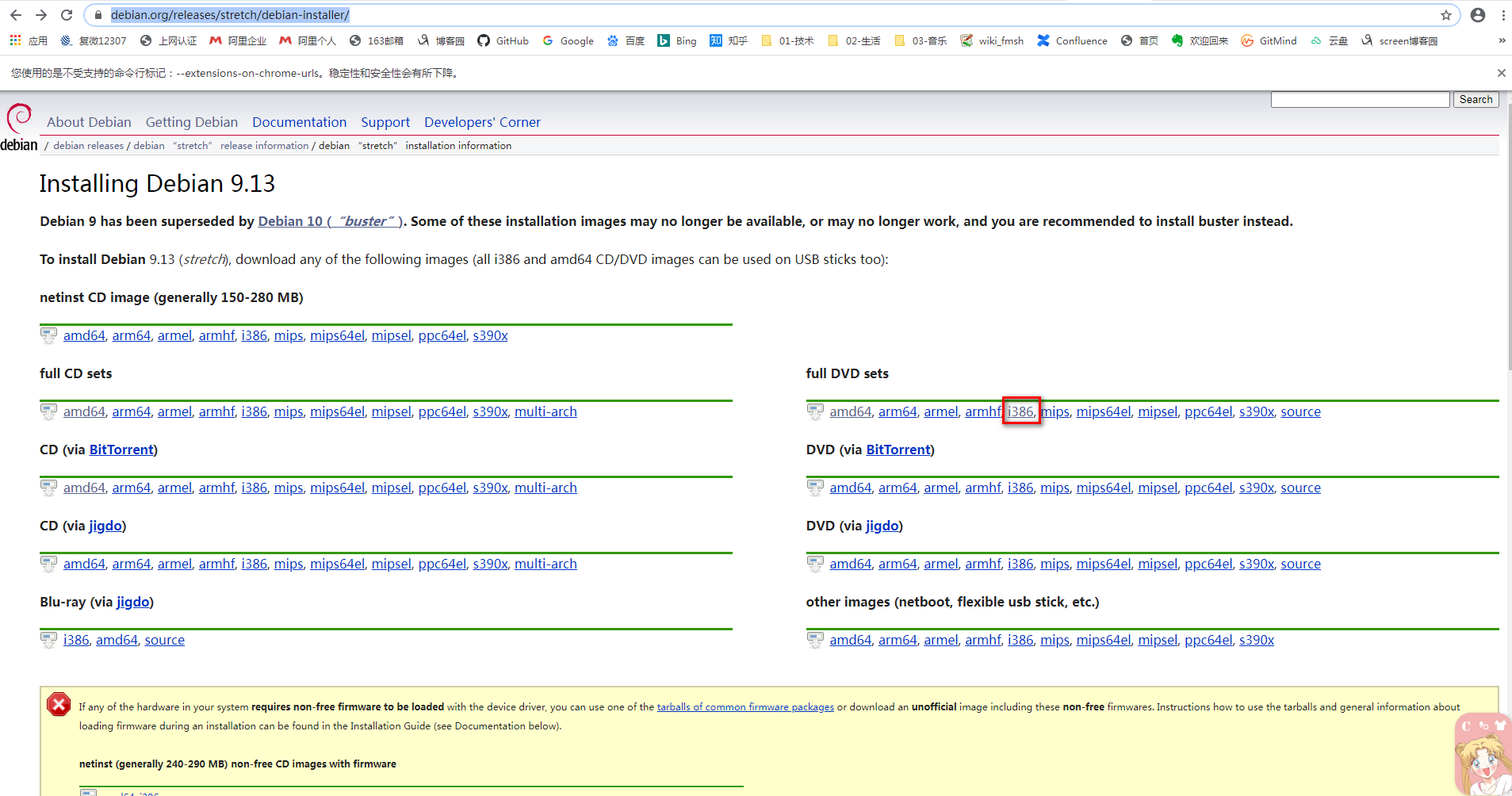1512x796 pixels.
Task: Download amd64 netinst CD image
Action: point(84,335)
